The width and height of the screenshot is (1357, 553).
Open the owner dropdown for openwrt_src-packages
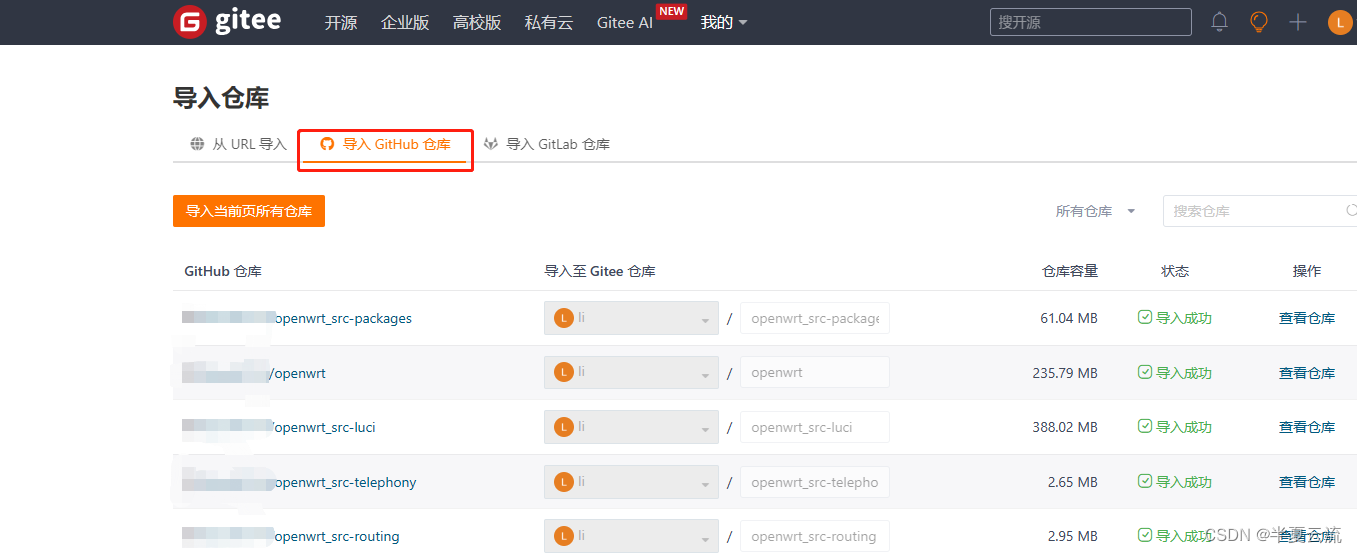pyautogui.click(x=631, y=318)
